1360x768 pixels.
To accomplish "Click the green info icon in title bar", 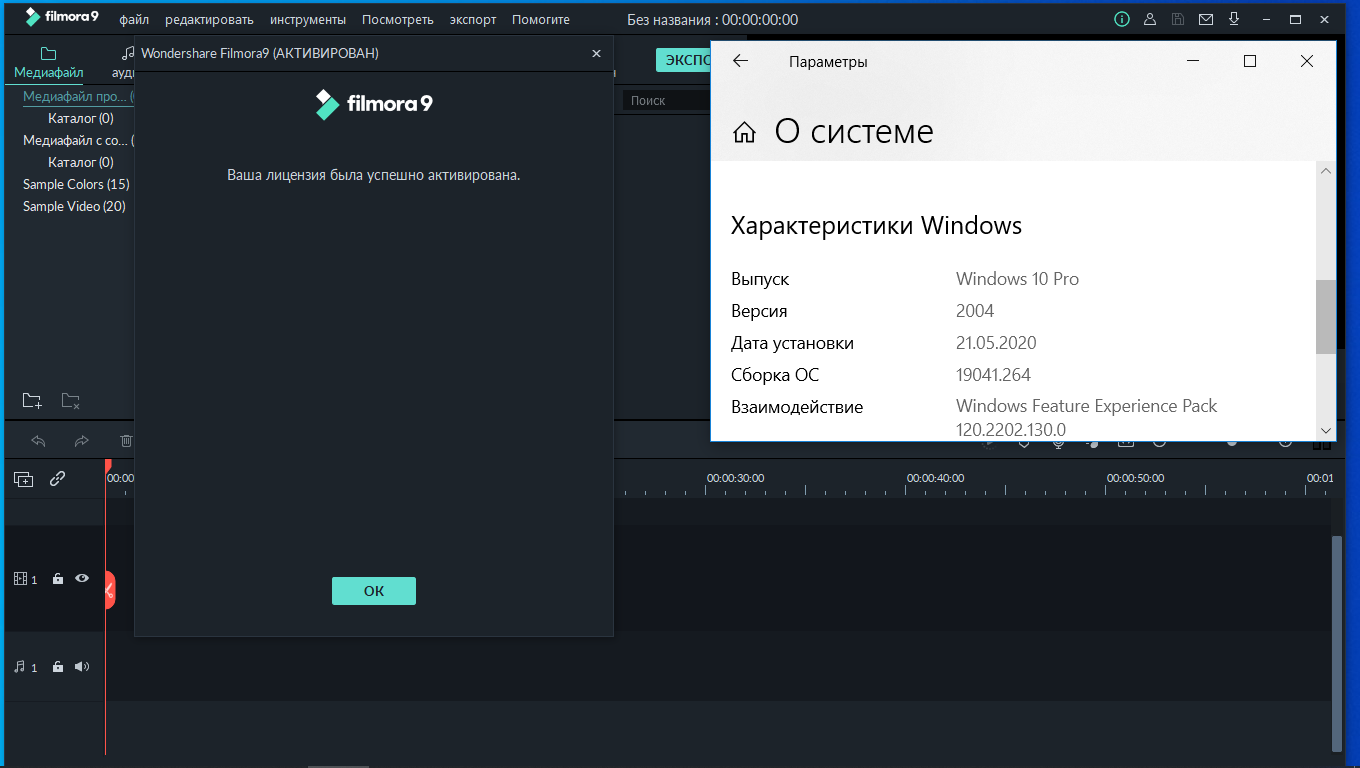I will 1122,19.
